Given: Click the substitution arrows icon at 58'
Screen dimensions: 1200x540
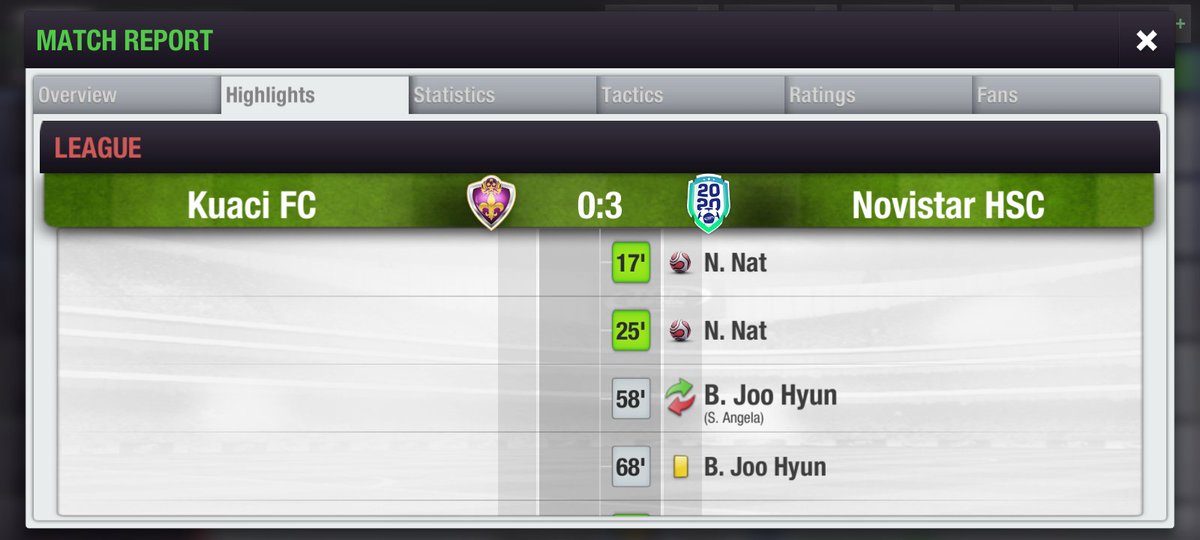Looking at the screenshot, I should click(680, 398).
